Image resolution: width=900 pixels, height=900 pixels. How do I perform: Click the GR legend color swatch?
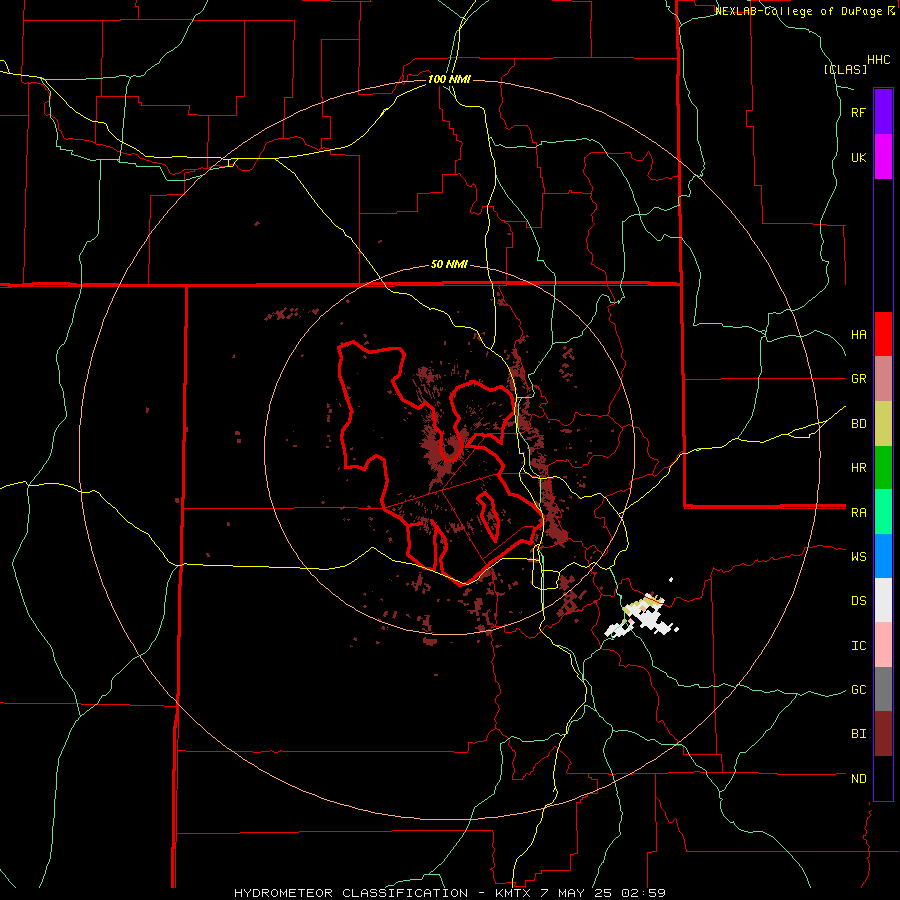883,379
